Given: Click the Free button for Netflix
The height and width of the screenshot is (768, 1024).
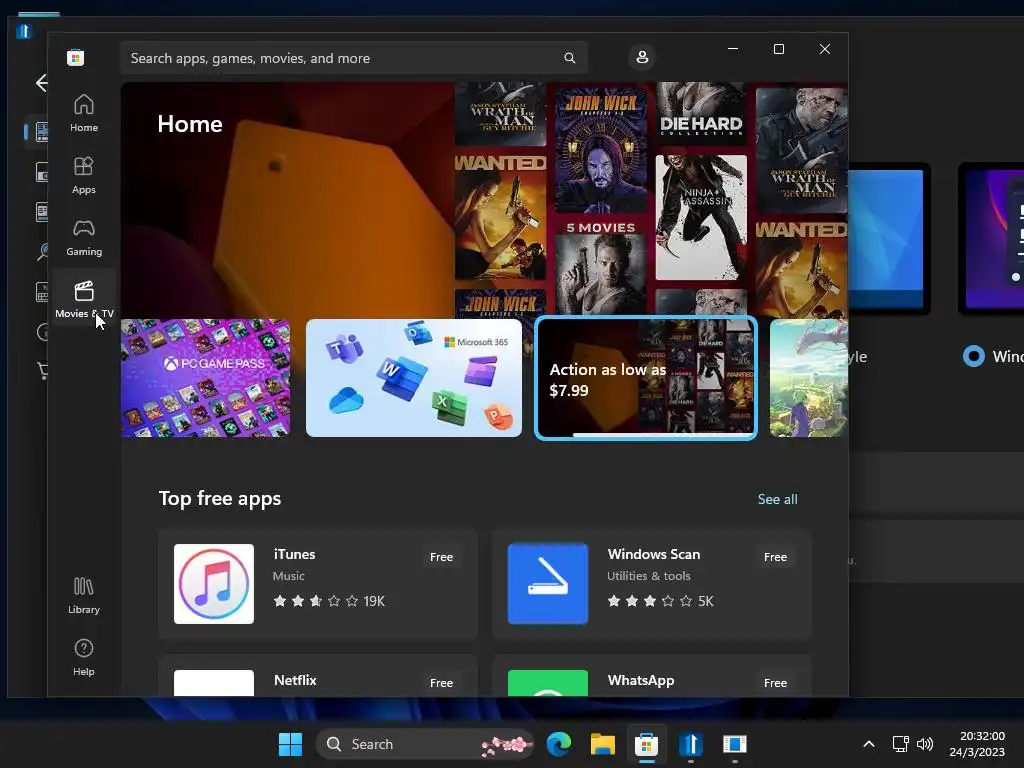Looking at the screenshot, I should coord(441,682).
